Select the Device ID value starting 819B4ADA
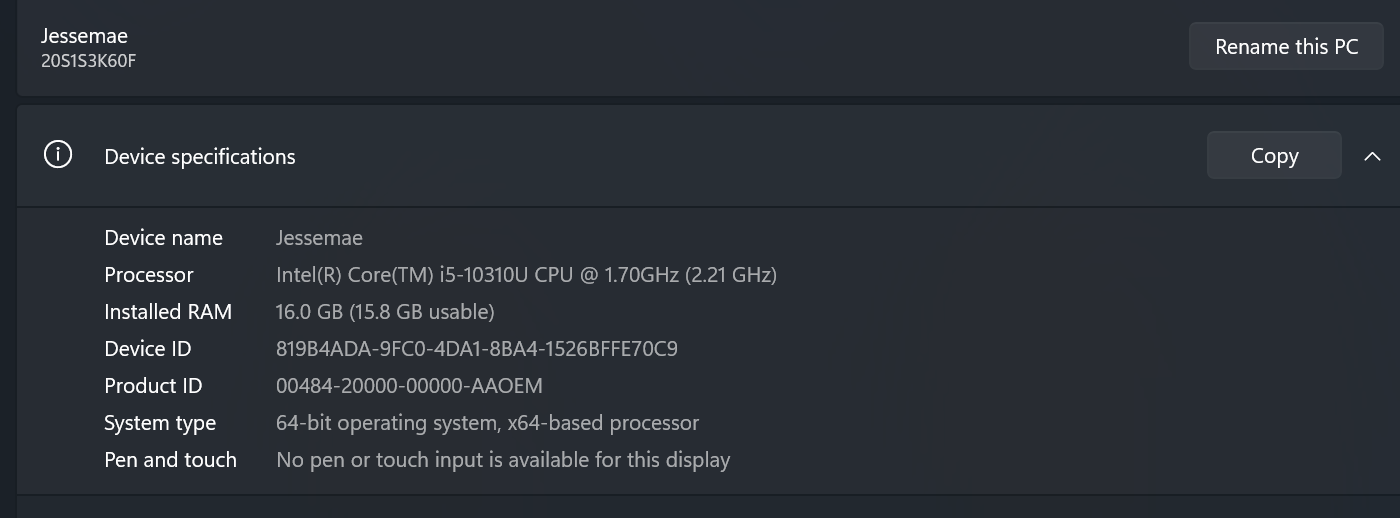Viewport: 1400px width, 518px height. (477, 349)
